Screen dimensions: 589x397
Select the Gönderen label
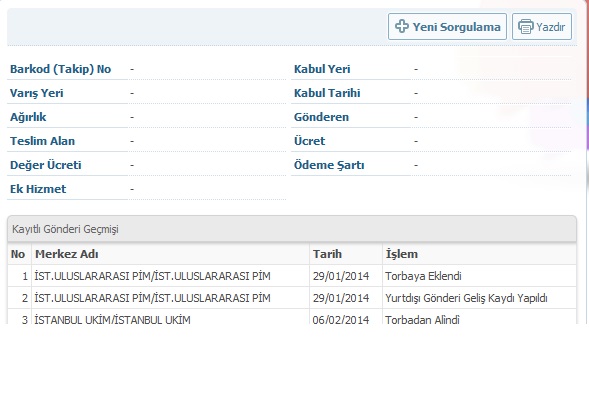(x=321, y=117)
